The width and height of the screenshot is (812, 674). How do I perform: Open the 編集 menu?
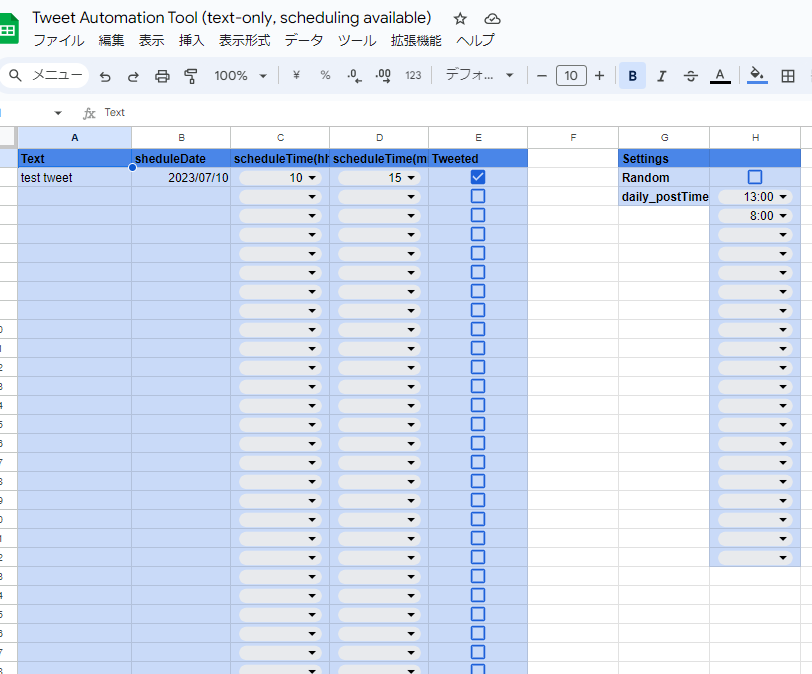pyautogui.click(x=111, y=40)
